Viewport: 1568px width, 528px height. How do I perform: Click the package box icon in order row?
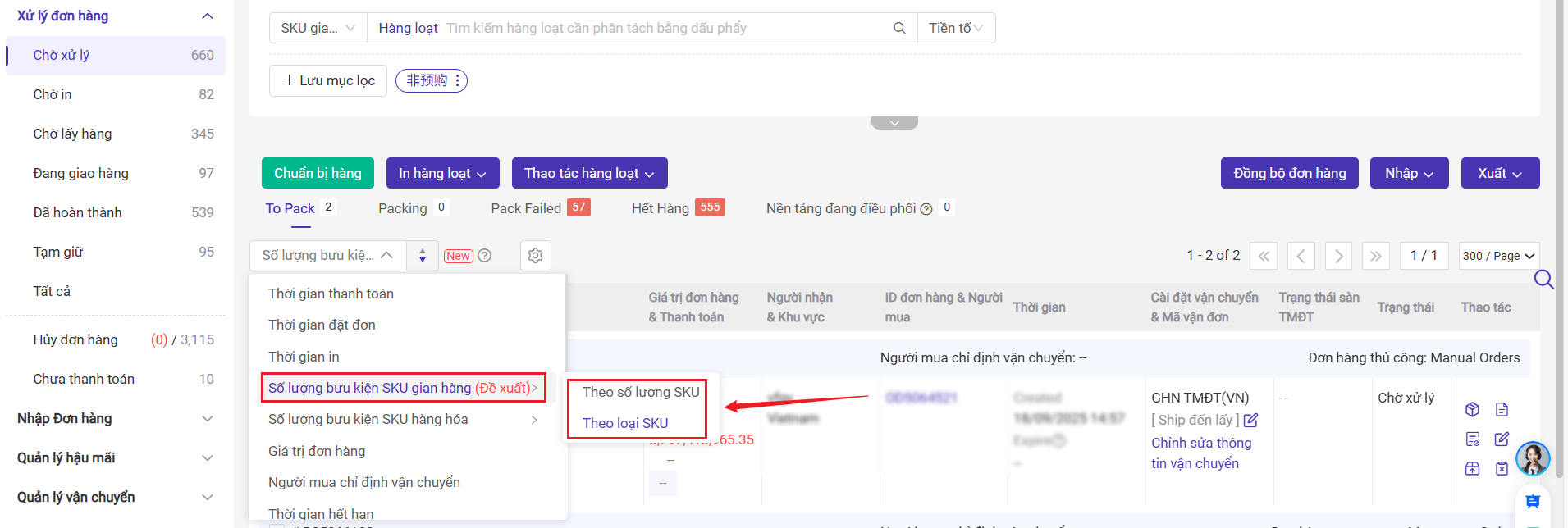(x=1472, y=409)
